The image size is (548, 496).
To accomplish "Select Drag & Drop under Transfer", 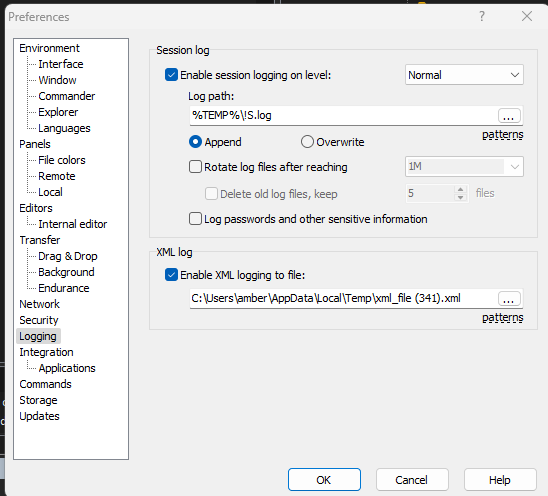I will pos(68,256).
